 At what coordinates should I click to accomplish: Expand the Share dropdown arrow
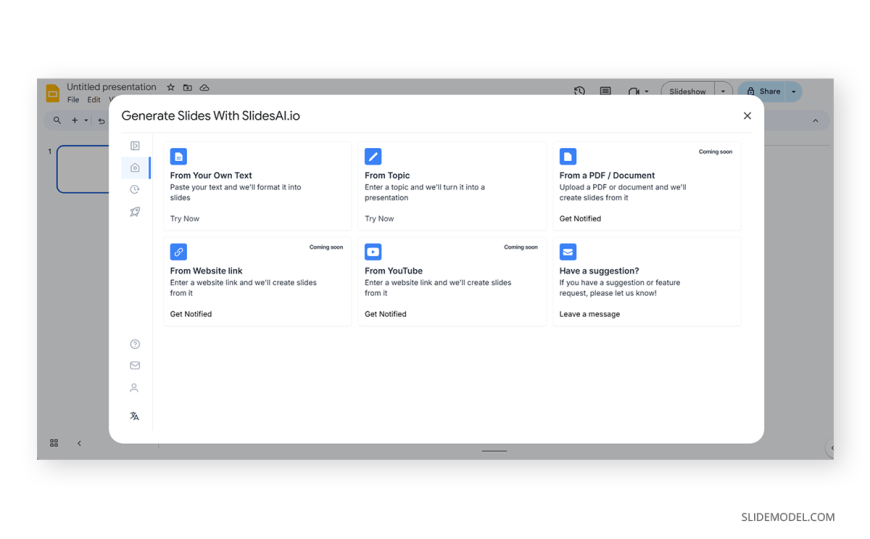click(x=794, y=92)
